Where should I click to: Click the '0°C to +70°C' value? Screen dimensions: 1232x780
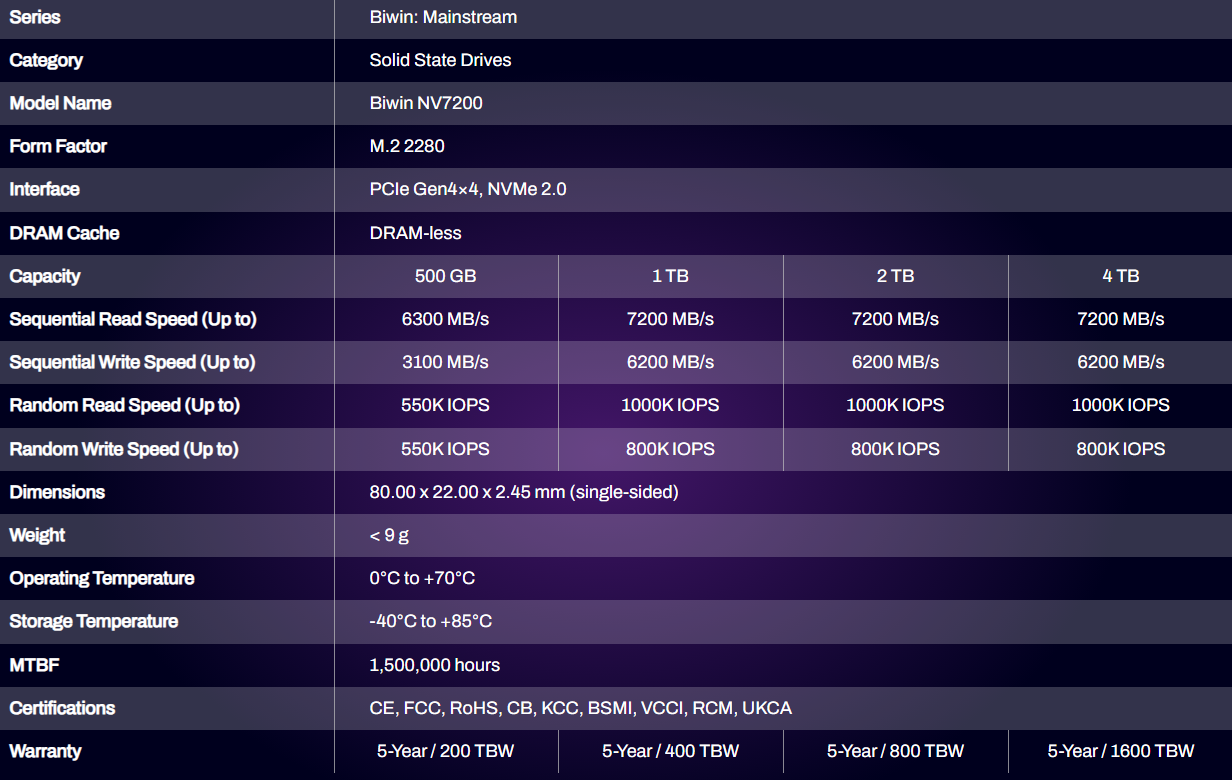422,578
